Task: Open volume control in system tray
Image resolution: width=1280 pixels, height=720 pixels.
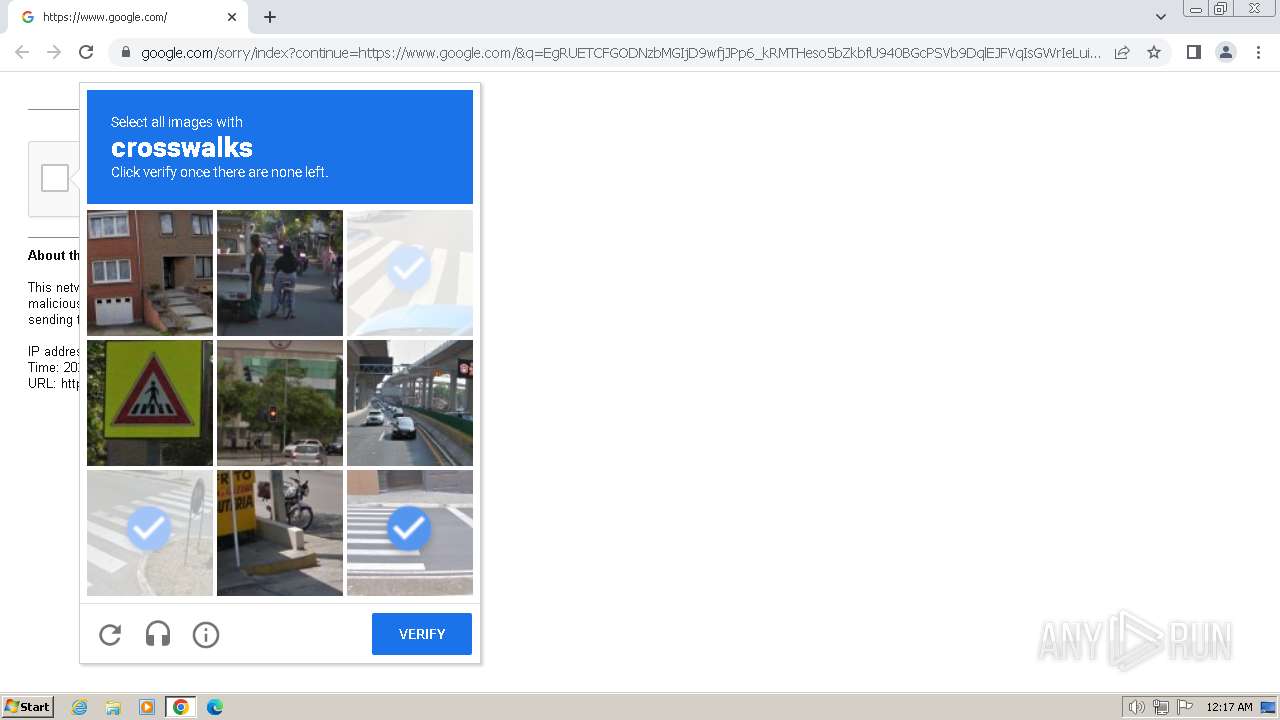Action: pyautogui.click(x=1136, y=707)
